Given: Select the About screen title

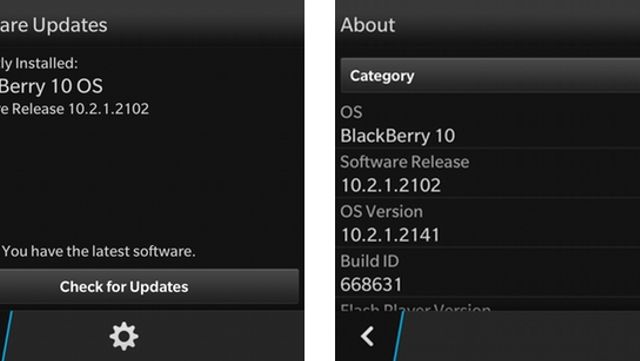Looking at the screenshot, I should click(367, 25).
